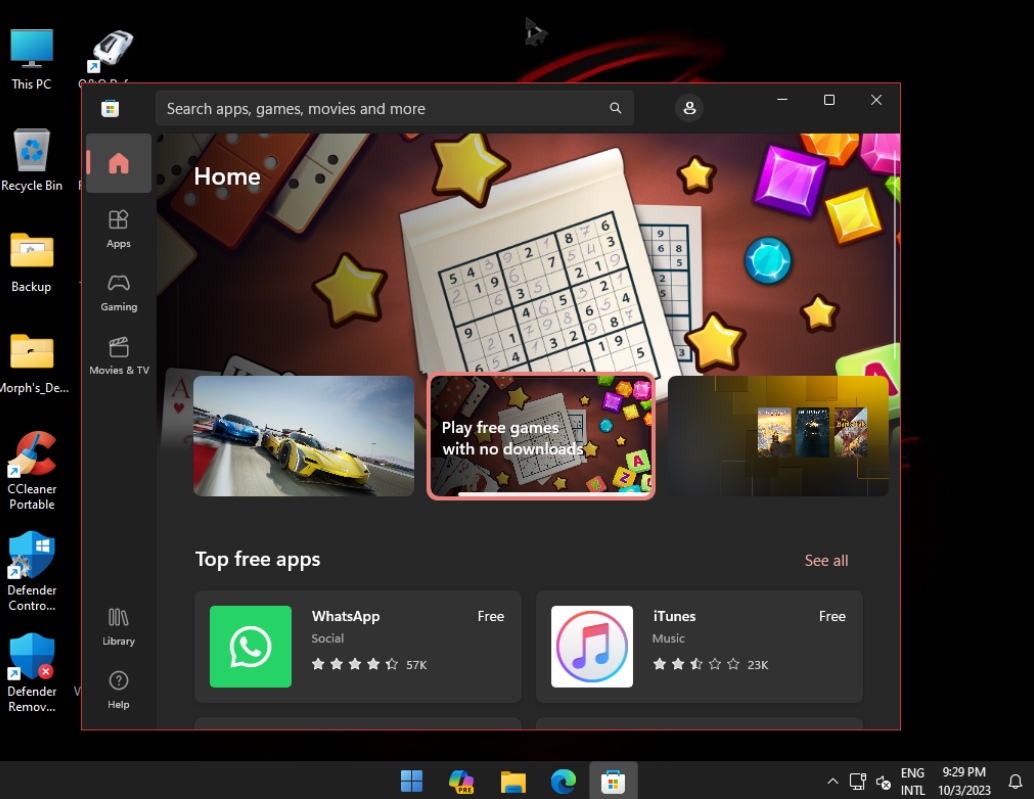Open File Explorer from the taskbar
Viewport: 1034px width, 799px height.
pyautogui.click(x=512, y=781)
